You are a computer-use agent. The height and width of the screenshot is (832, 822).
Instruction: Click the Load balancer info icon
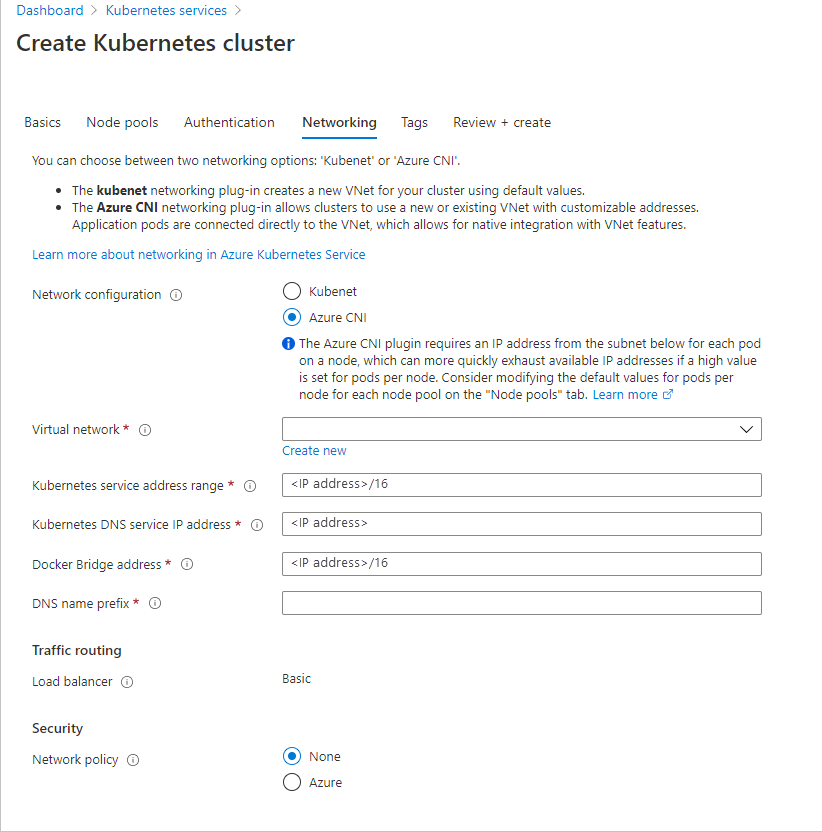[x=126, y=682]
